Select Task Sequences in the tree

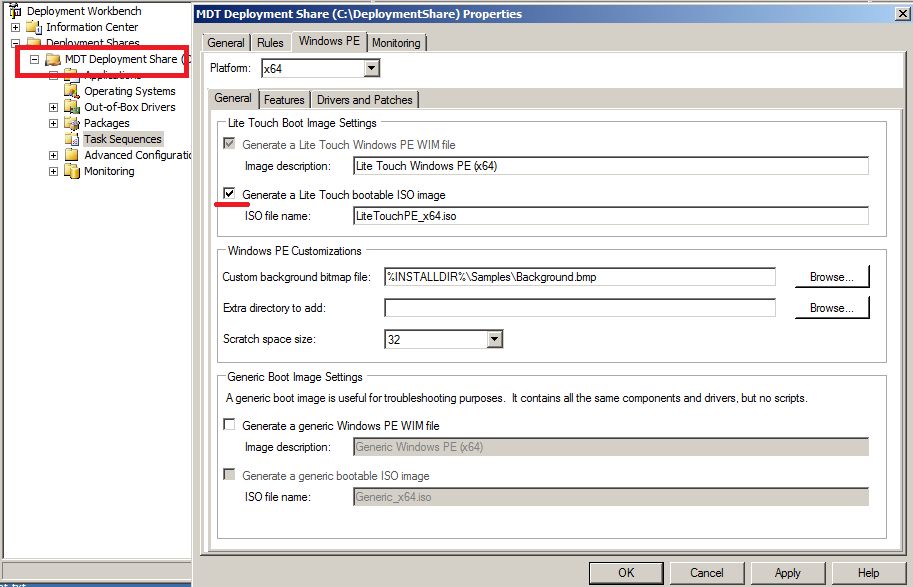(x=123, y=139)
